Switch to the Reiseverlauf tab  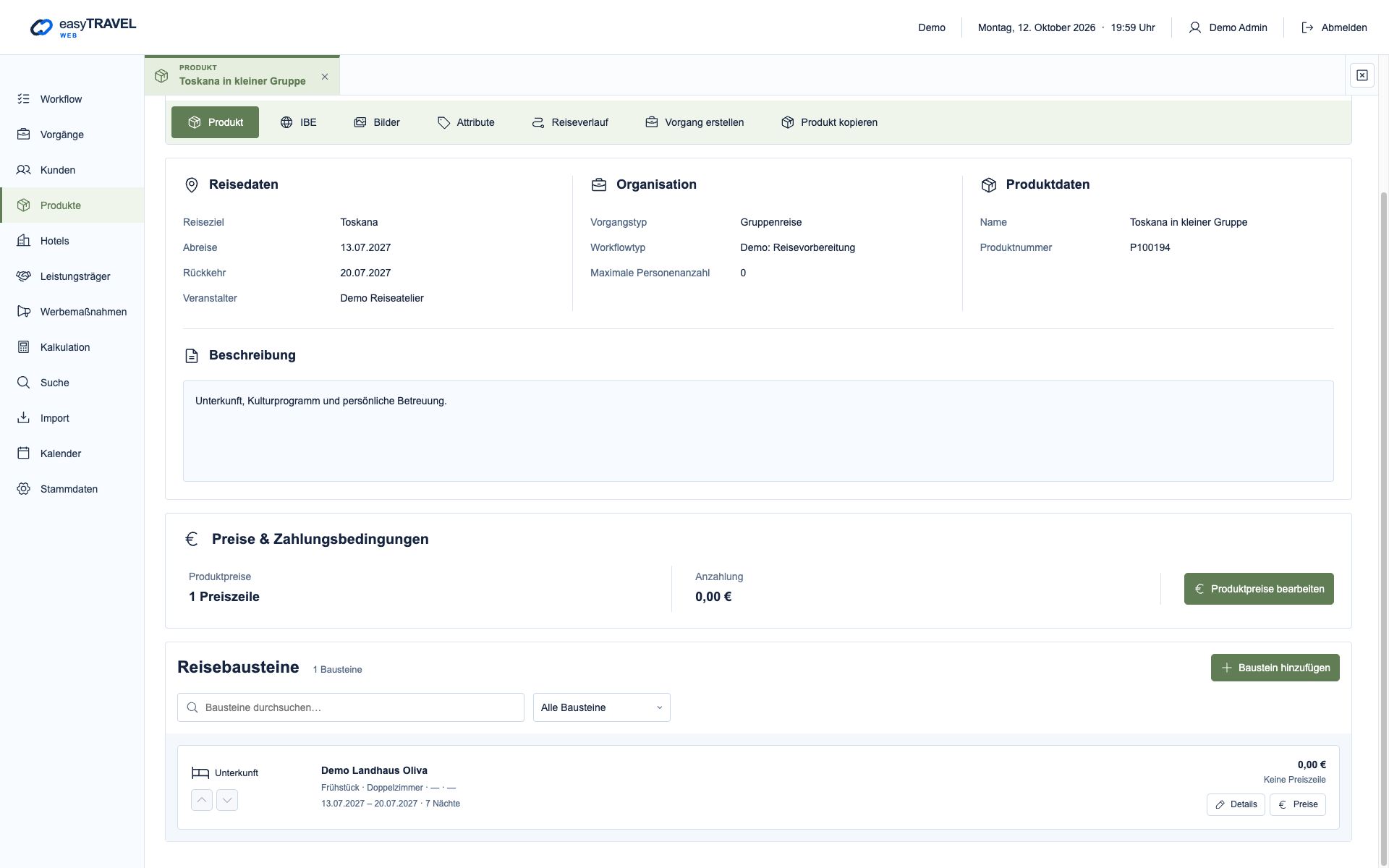(x=570, y=122)
